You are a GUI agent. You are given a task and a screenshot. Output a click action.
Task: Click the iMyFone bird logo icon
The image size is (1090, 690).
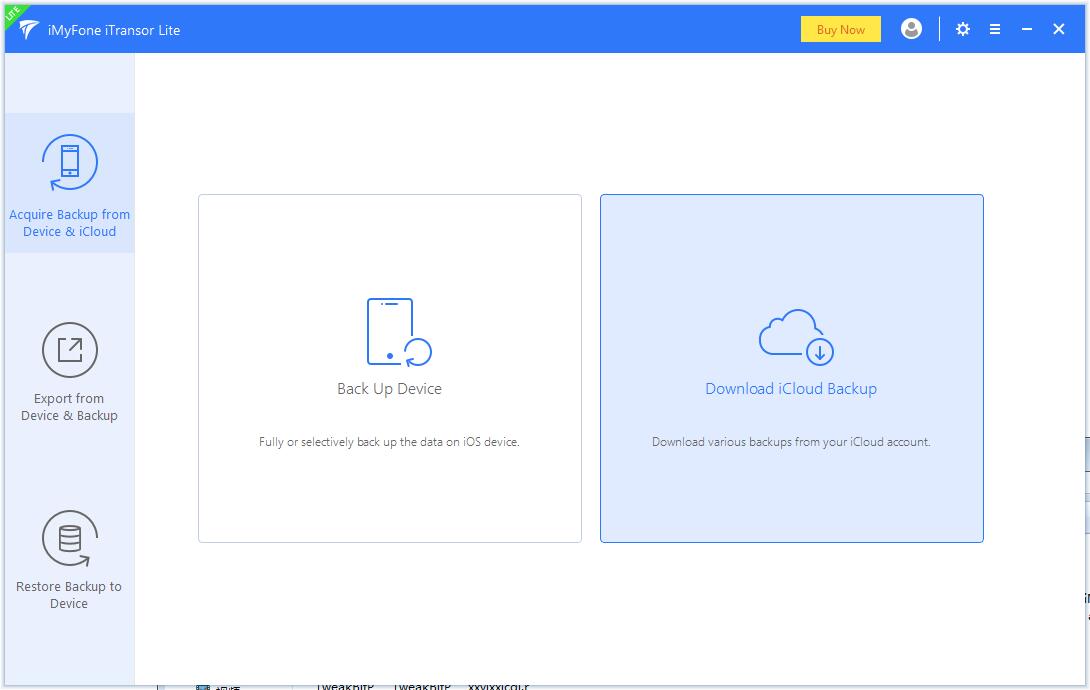[29, 30]
